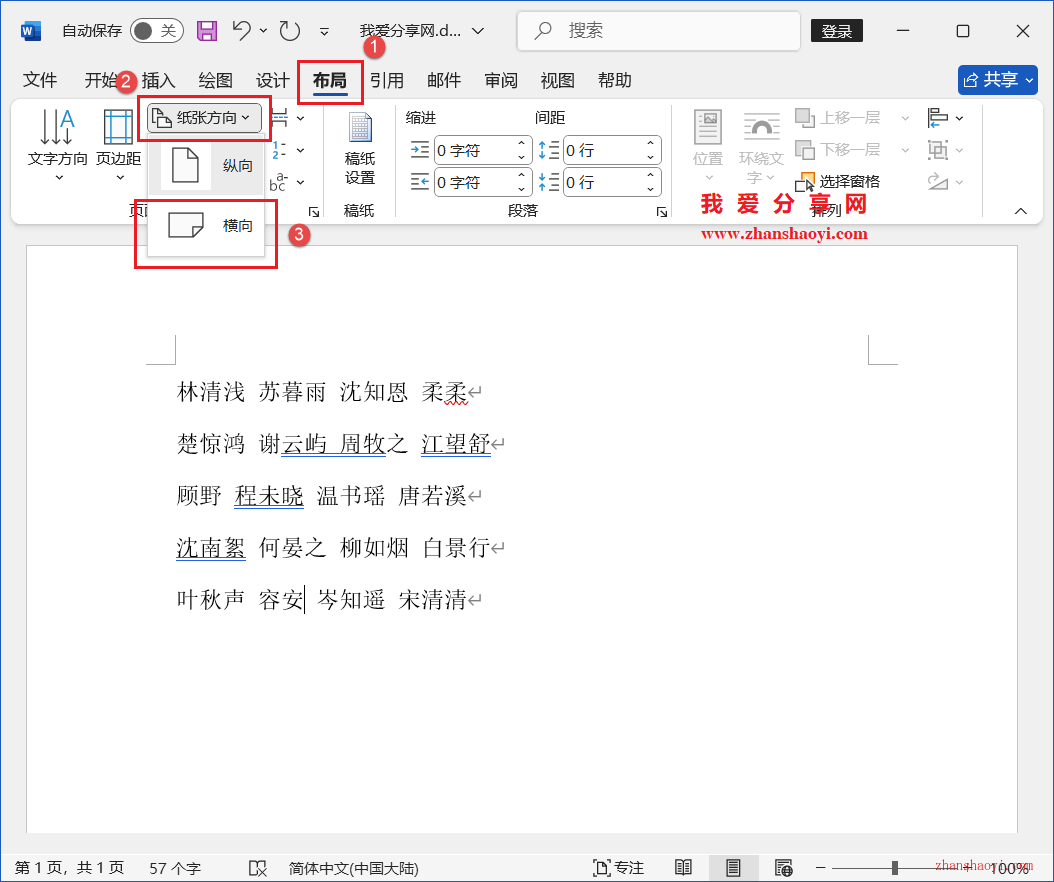This screenshot has height=882, width=1054.
Task: Increase left indent with up arrow
Action: [522, 143]
